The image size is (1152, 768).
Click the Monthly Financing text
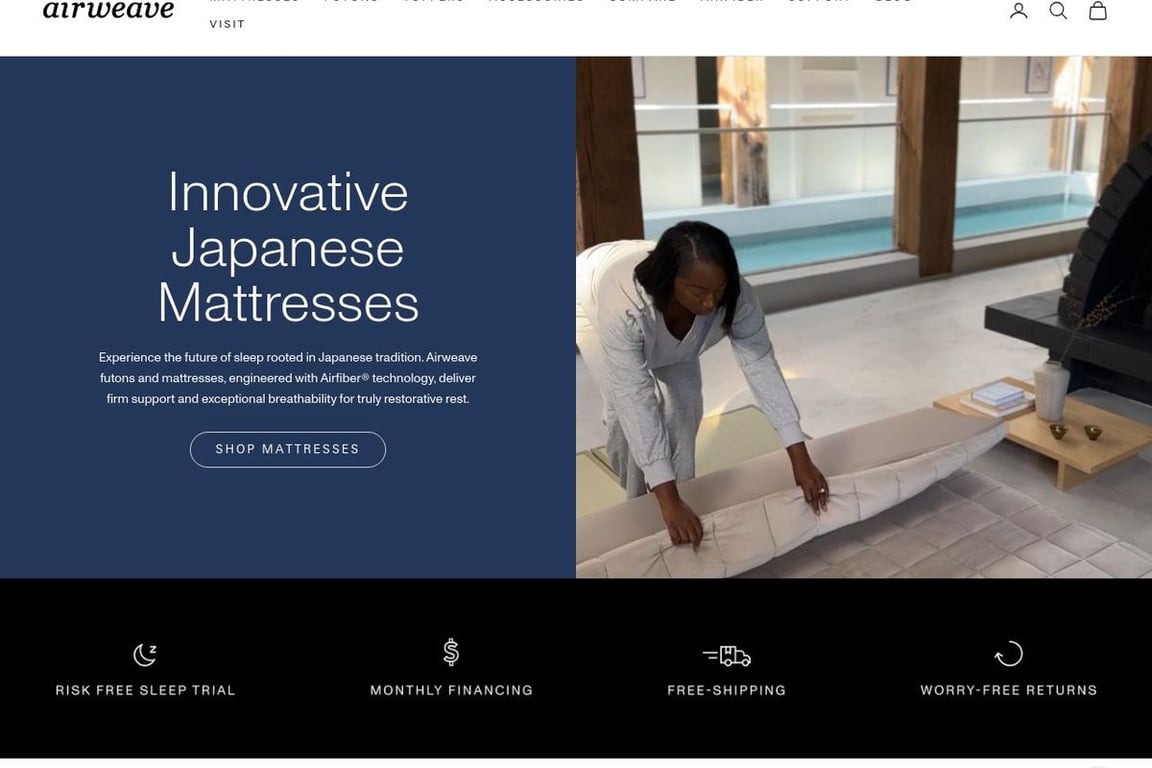click(x=451, y=690)
